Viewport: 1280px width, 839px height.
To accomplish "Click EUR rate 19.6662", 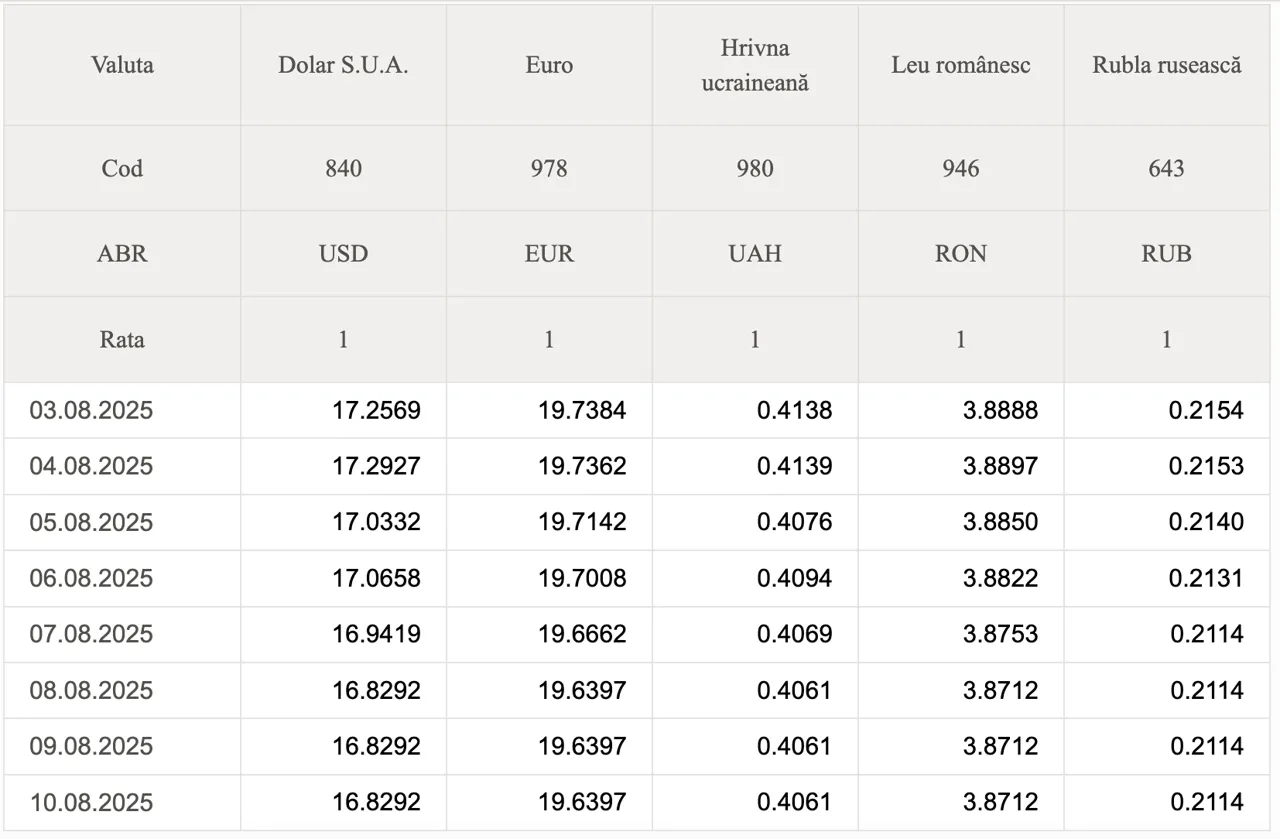I will 582,634.
